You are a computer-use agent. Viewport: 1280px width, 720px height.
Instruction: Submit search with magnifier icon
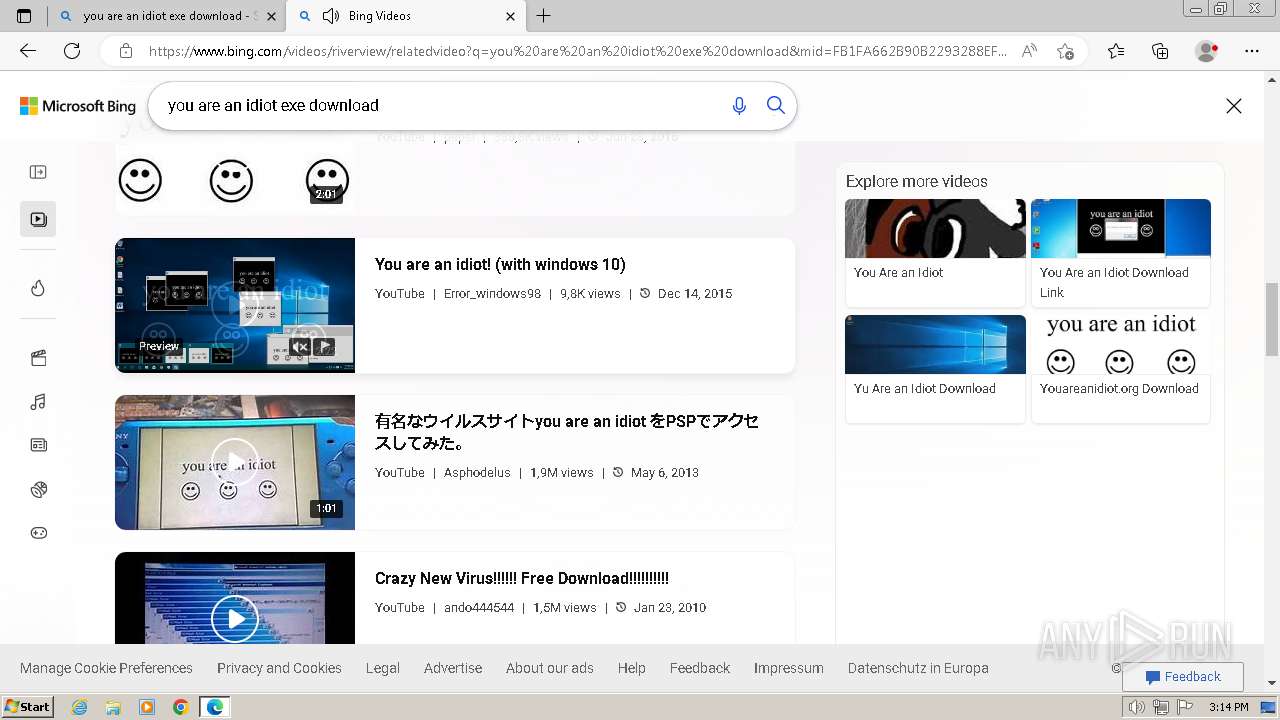(x=776, y=105)
